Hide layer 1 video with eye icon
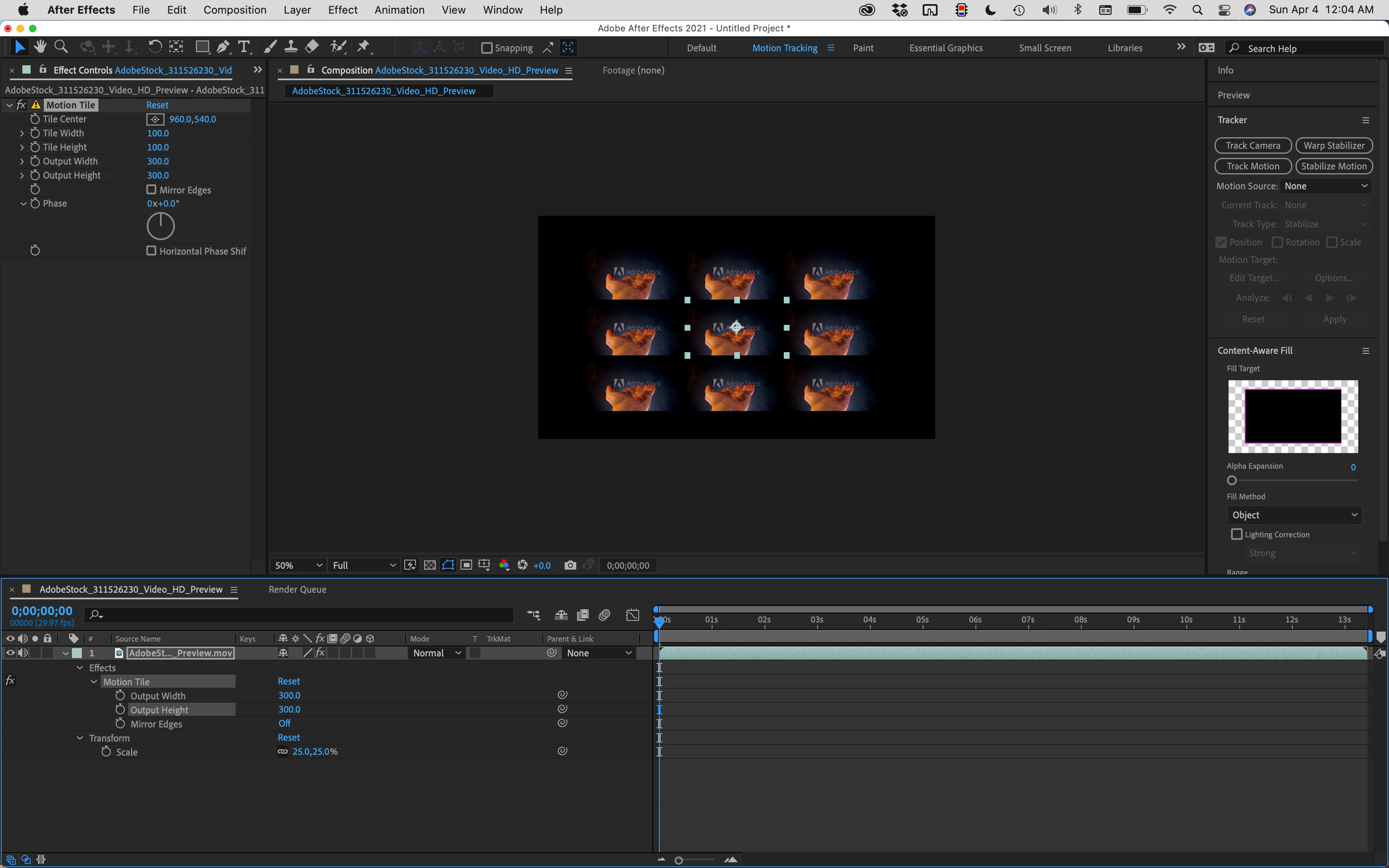Screen dimensions: 1389x868 point(10,653)
